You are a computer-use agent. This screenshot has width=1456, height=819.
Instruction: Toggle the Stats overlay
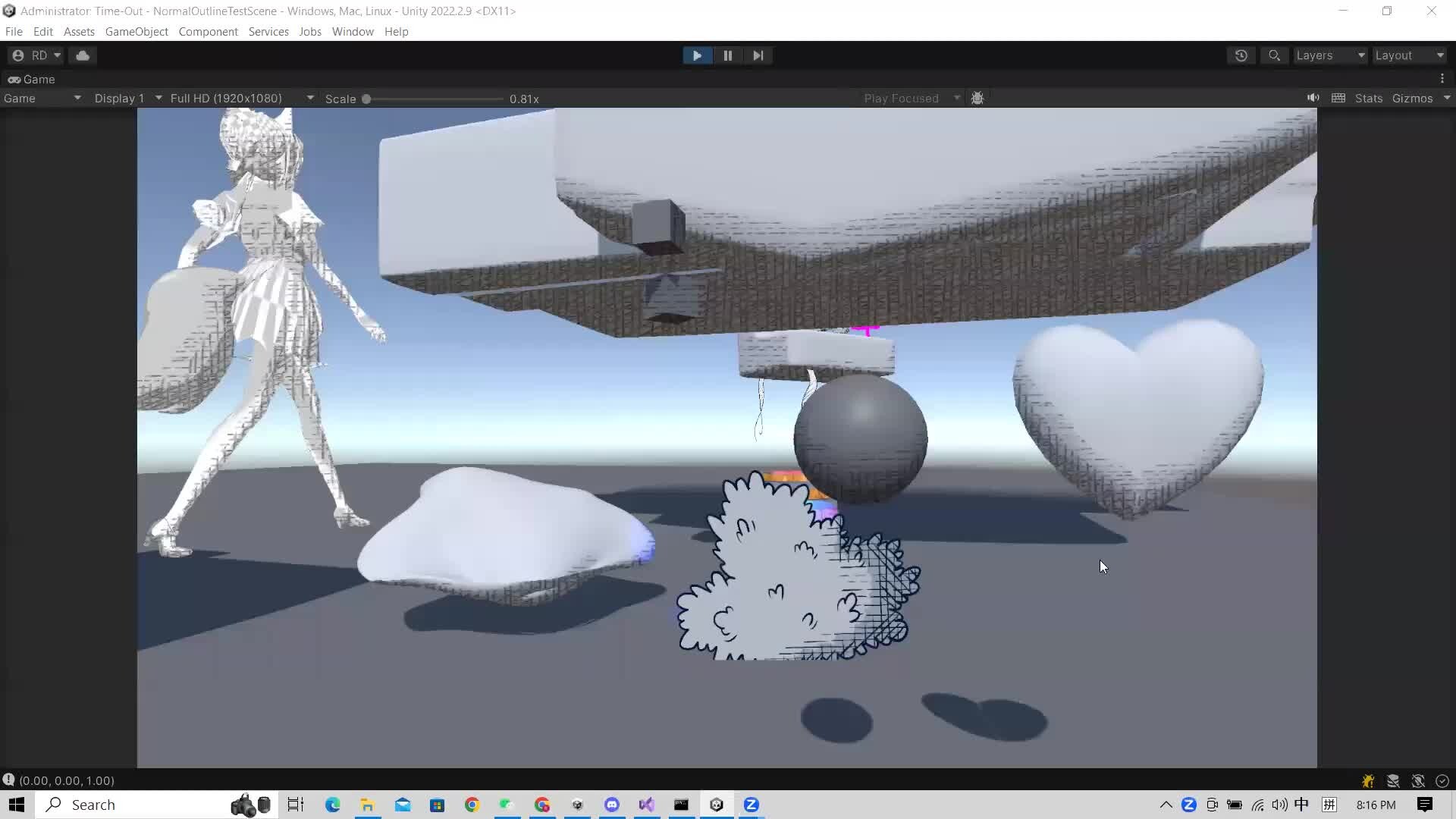click(x=1367, y=98)
